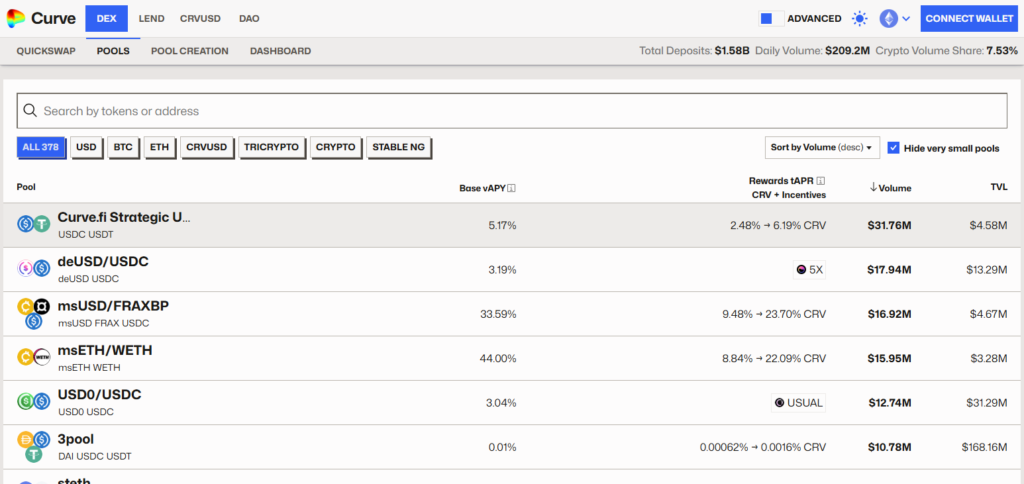Go to QUICKSWAP page

tap(46, 51)
